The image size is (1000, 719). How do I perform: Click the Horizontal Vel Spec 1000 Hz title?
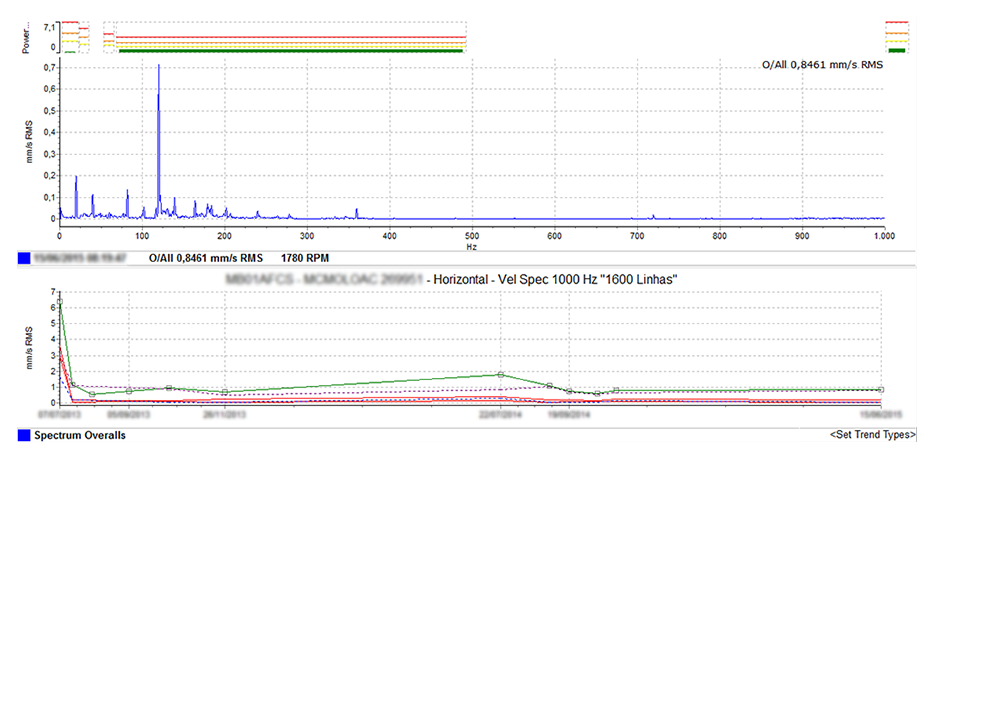[555, 279]
